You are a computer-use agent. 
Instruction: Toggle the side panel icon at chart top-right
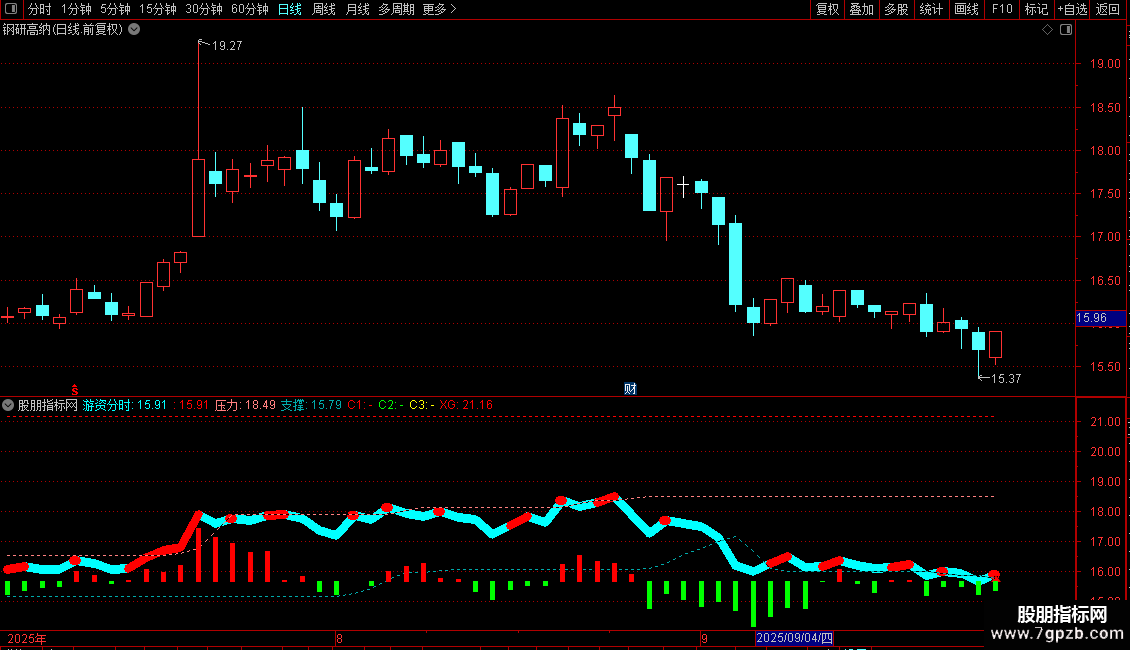(x=1066, y=30)
